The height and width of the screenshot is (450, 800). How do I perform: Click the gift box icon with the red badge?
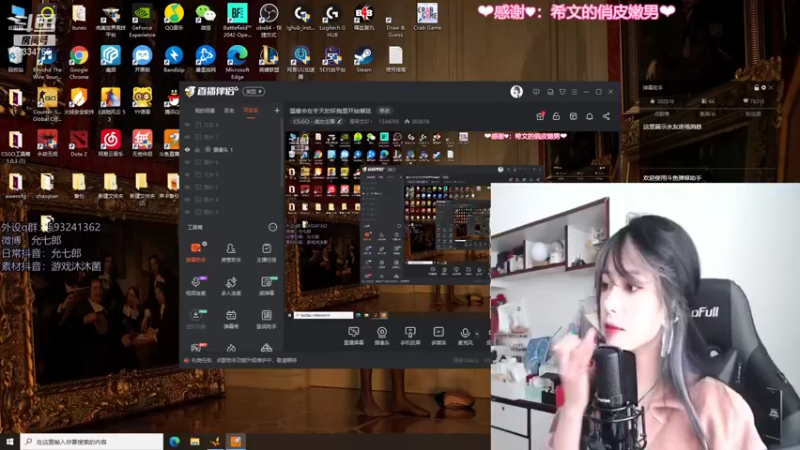pyautogui.click(x=540, y=116)
